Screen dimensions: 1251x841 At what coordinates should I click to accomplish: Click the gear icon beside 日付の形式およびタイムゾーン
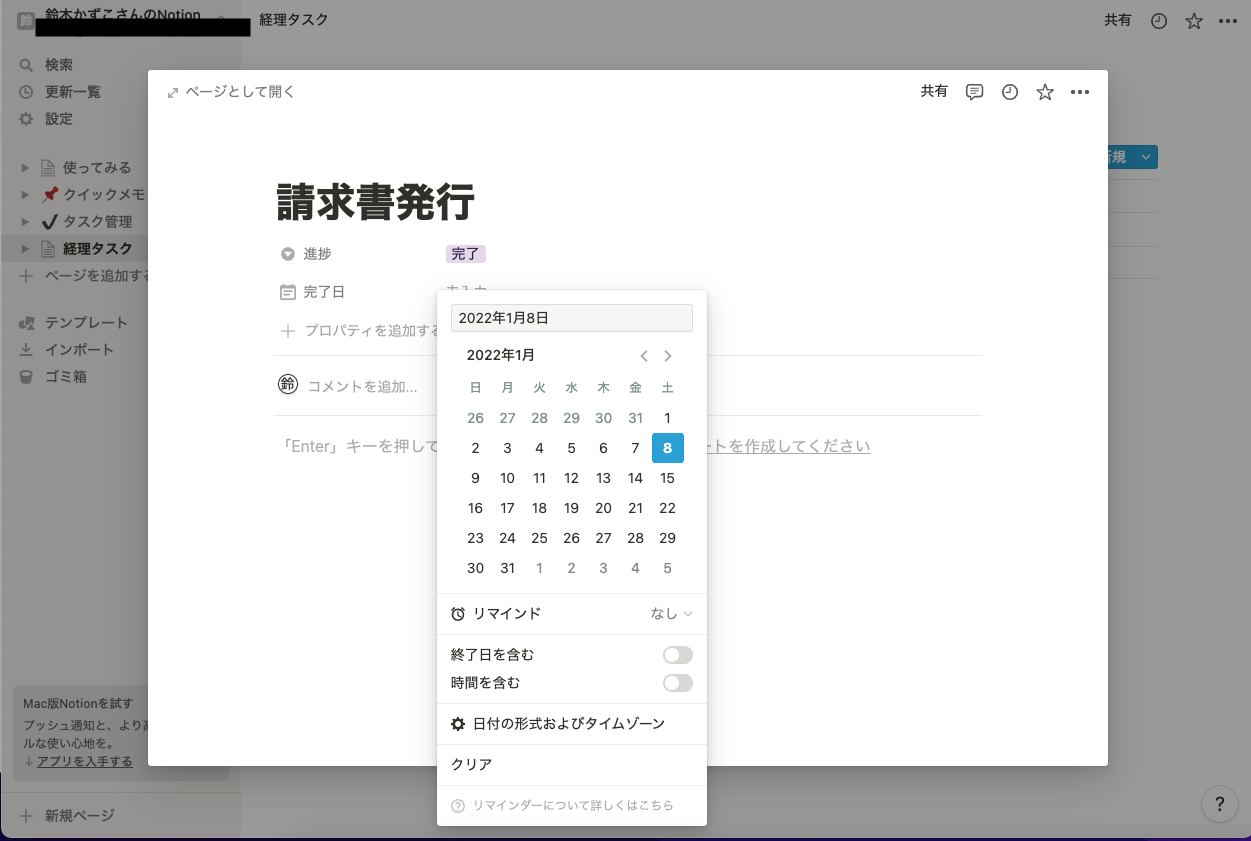click(458, 724)
